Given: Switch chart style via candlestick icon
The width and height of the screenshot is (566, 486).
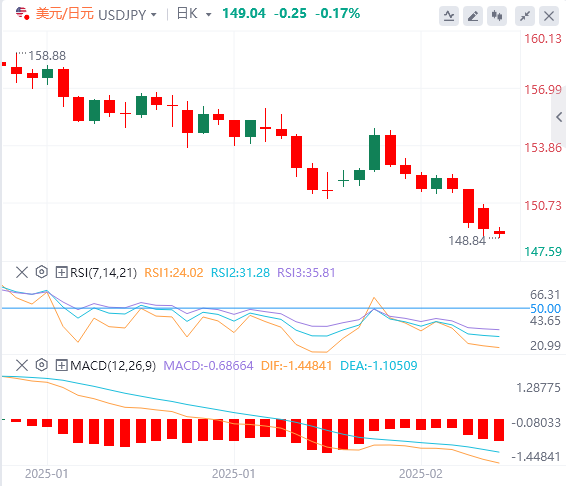Looking at the screenshot, I should (x=497, y=16).
